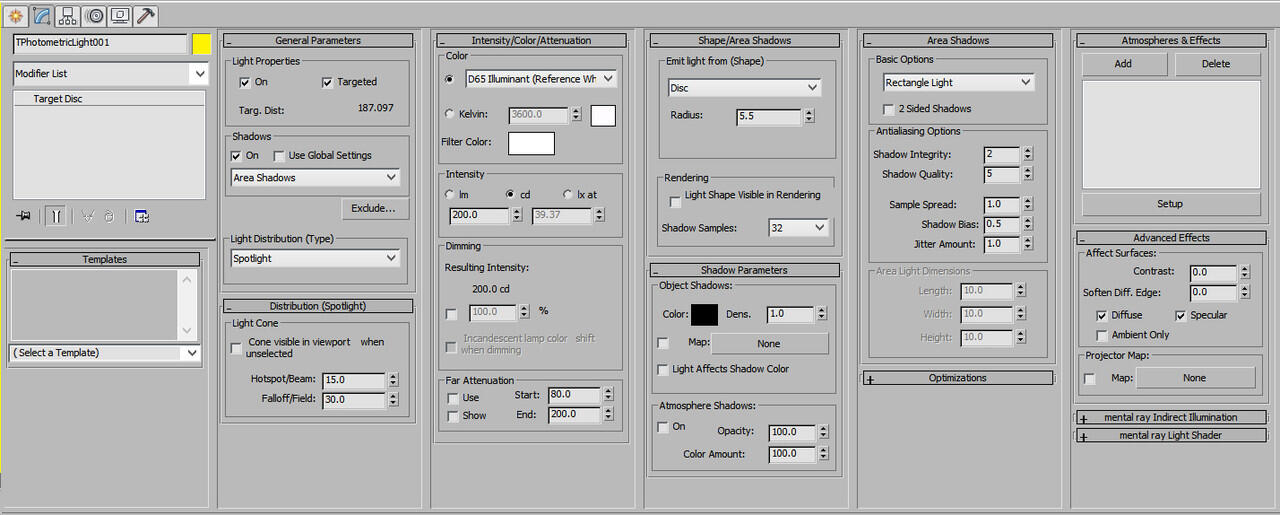
Task: Click the shadow Dens. spinner
Action: 823,314
